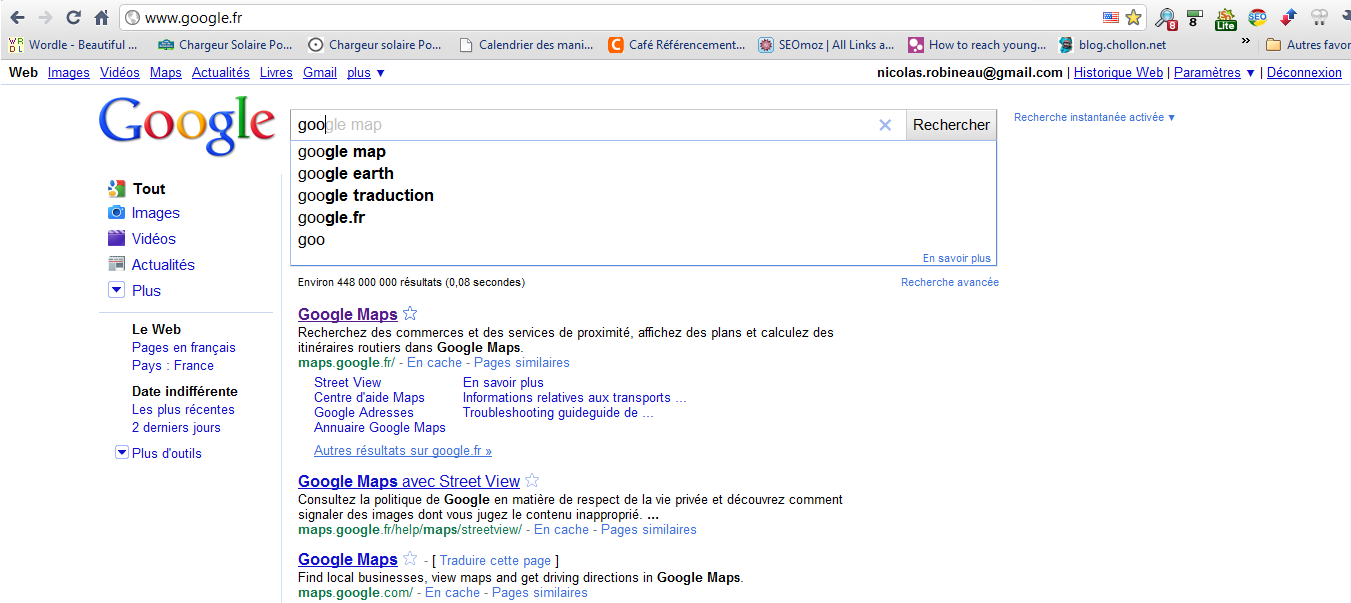Filter by Les plus récentes
Screen dimensions: 1351x603
(183, 410)
